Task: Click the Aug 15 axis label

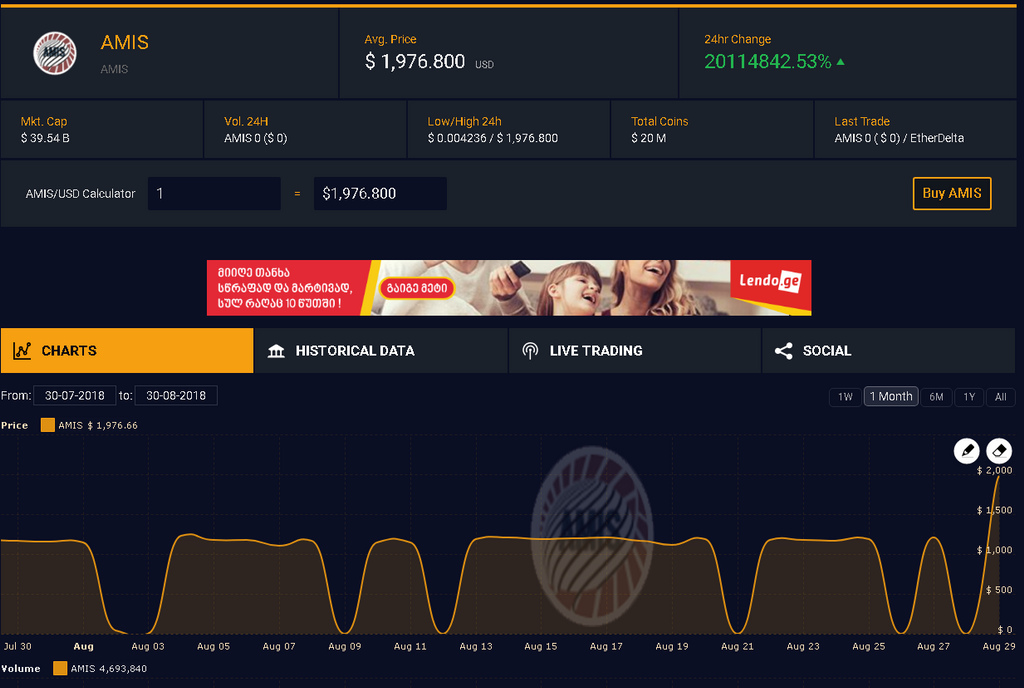Action: pos(541,646)
